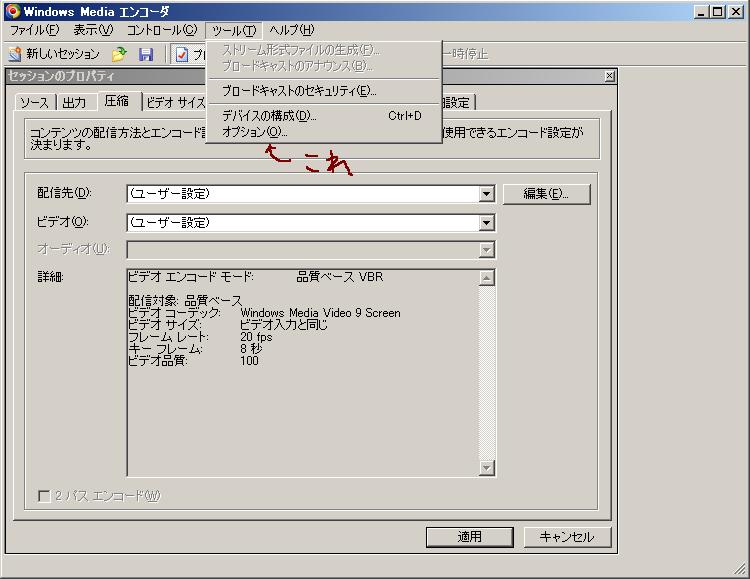Image resolution: width=750 pixels, height=579 pixels.
Task: Click the 適用 button
Action: click(470, 537)
